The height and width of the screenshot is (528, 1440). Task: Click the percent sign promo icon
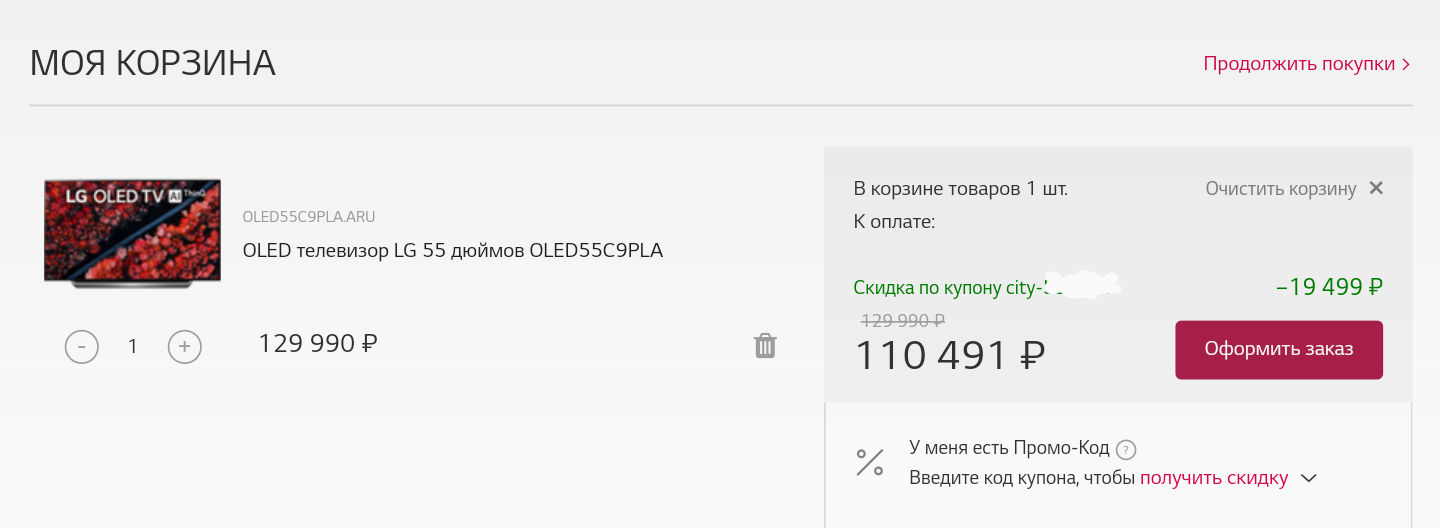(x=870, y=462)
